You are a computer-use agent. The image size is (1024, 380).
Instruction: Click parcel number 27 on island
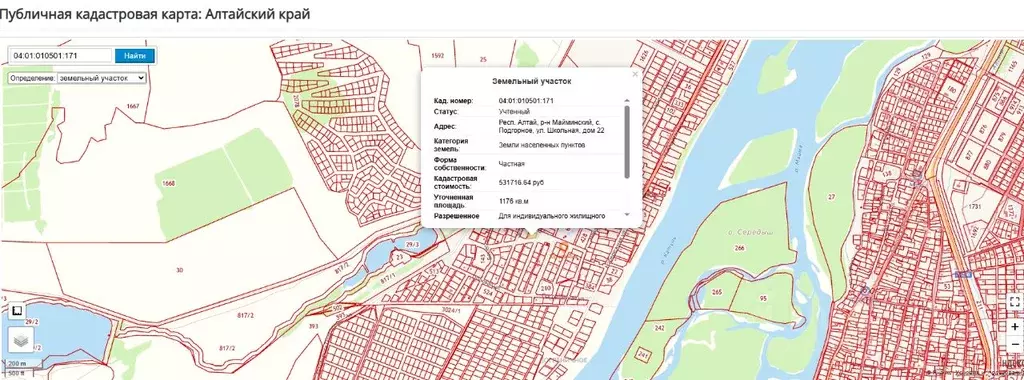(x=831, y=197)
